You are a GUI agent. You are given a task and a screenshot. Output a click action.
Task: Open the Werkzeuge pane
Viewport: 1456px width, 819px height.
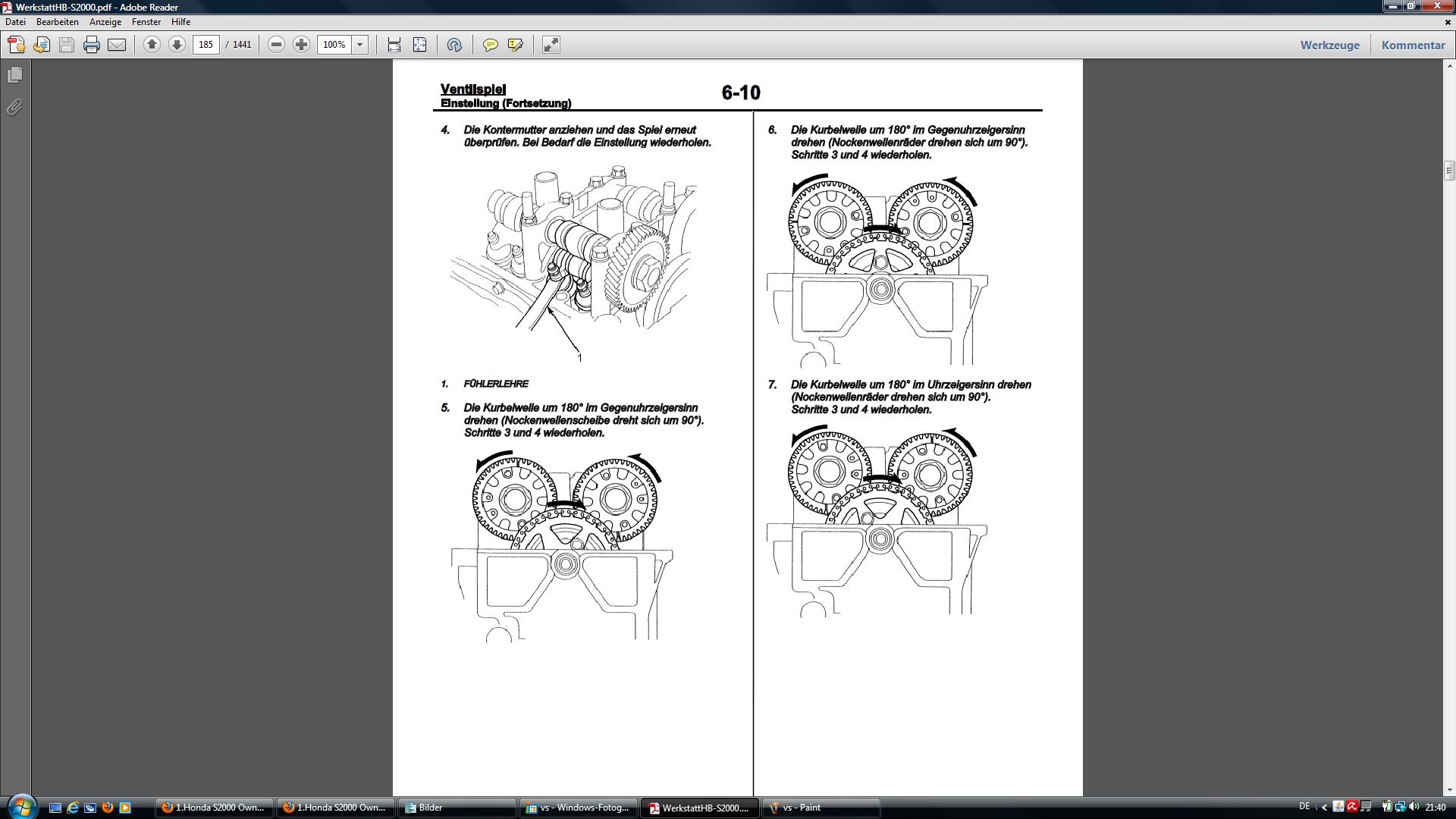[1329, 45]
